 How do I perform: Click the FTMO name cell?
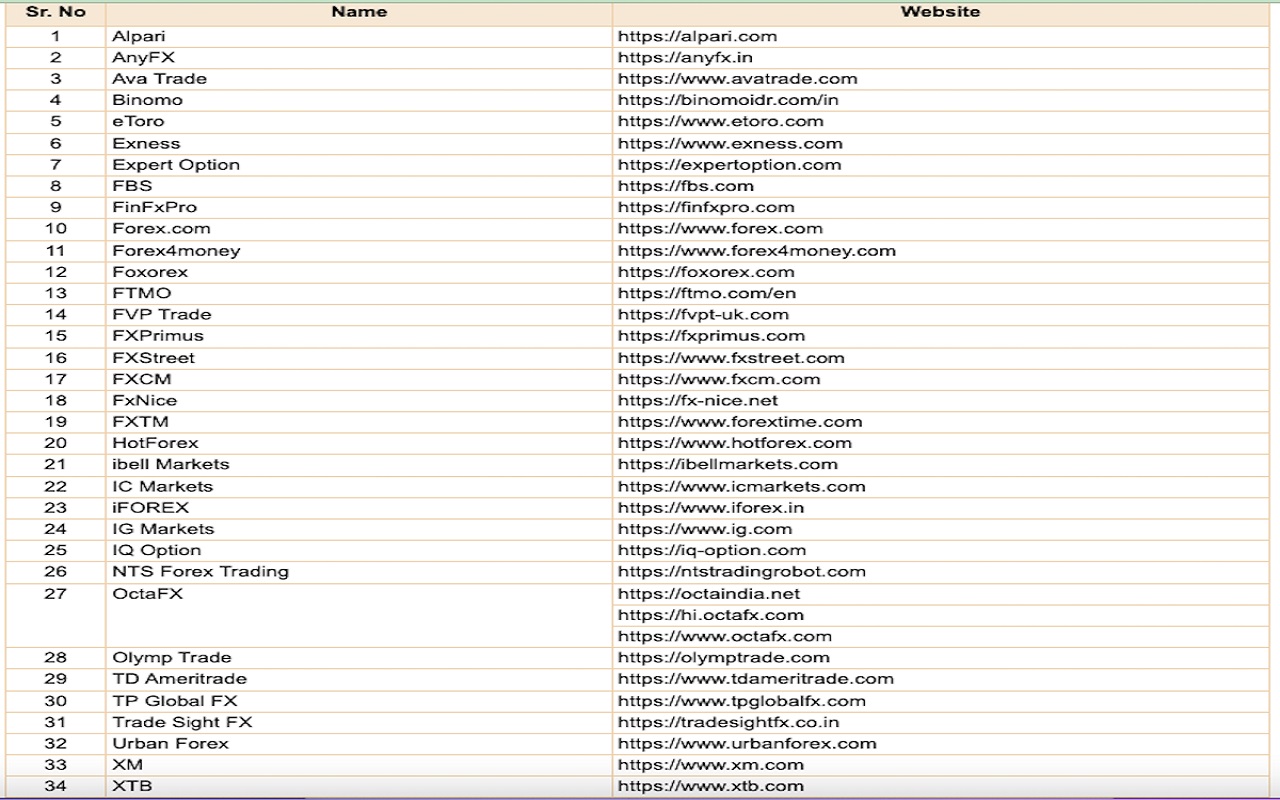pos(359,293)
